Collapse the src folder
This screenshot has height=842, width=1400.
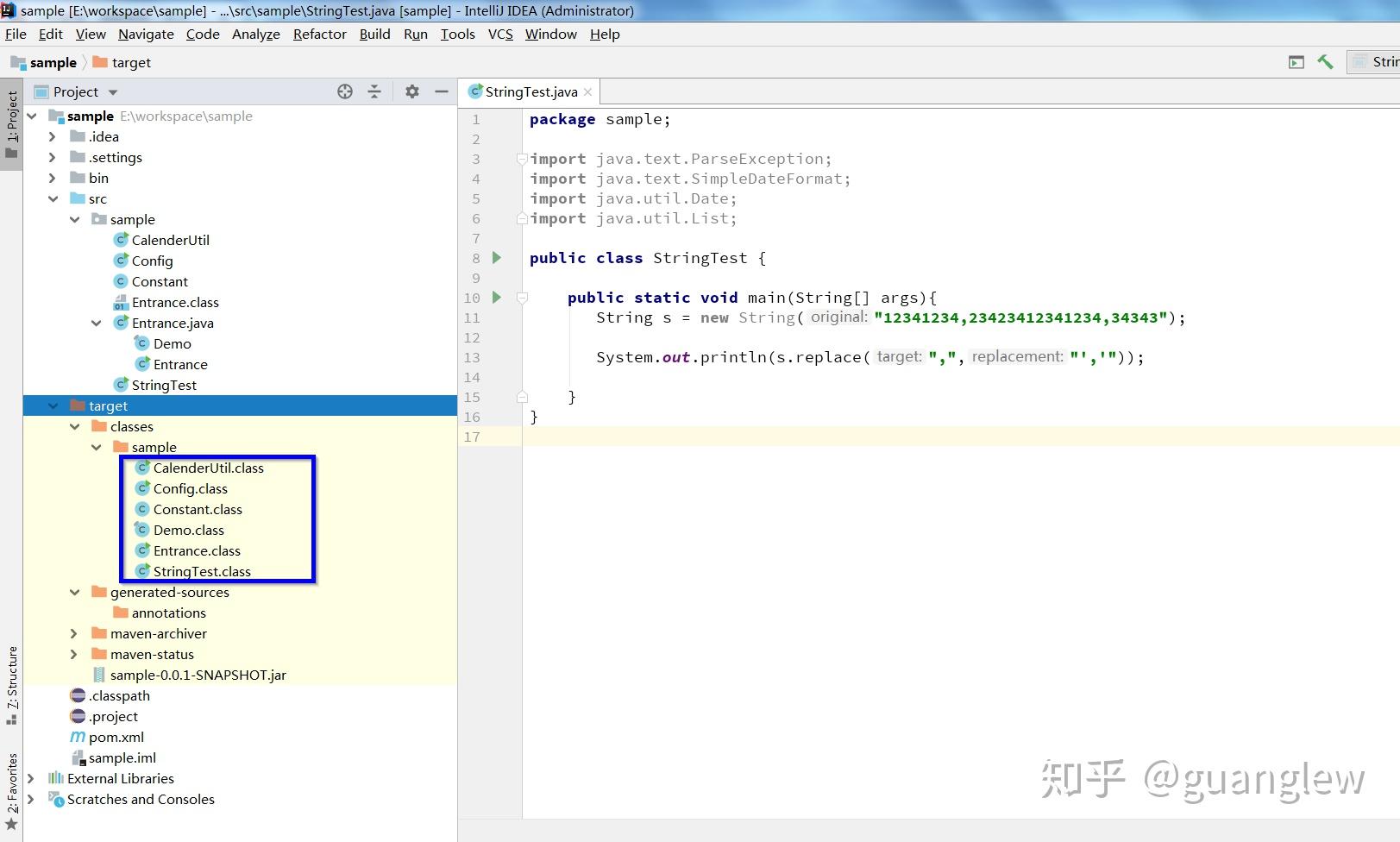(x=53, y=198)
